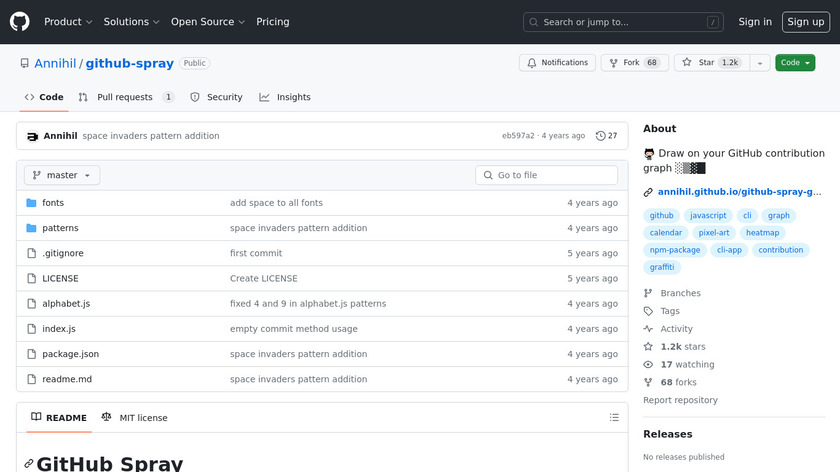Viewport: 840px width, 472px height.
Task: Open the github-spray repository name link
Action: (x=130, y=63)
